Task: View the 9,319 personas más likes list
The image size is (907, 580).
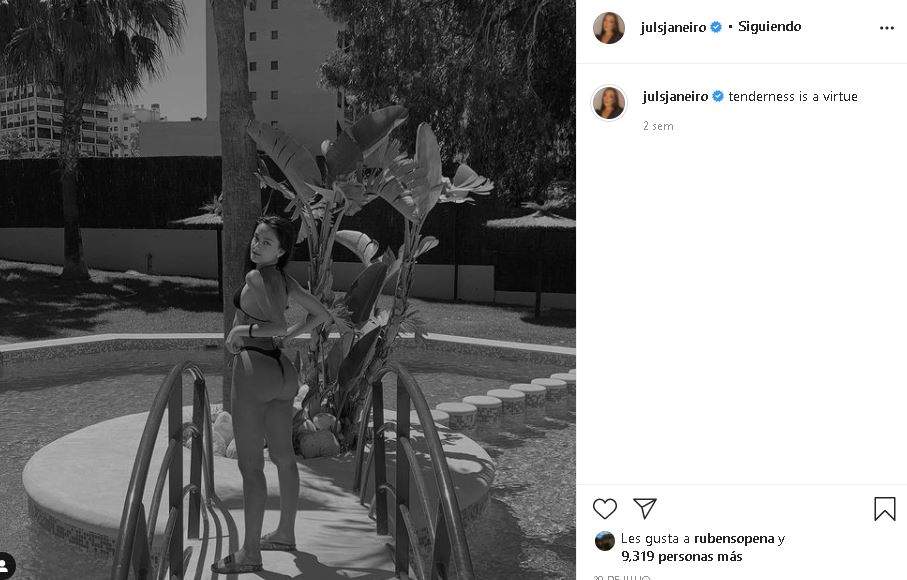Action: (x=681, y=556)
